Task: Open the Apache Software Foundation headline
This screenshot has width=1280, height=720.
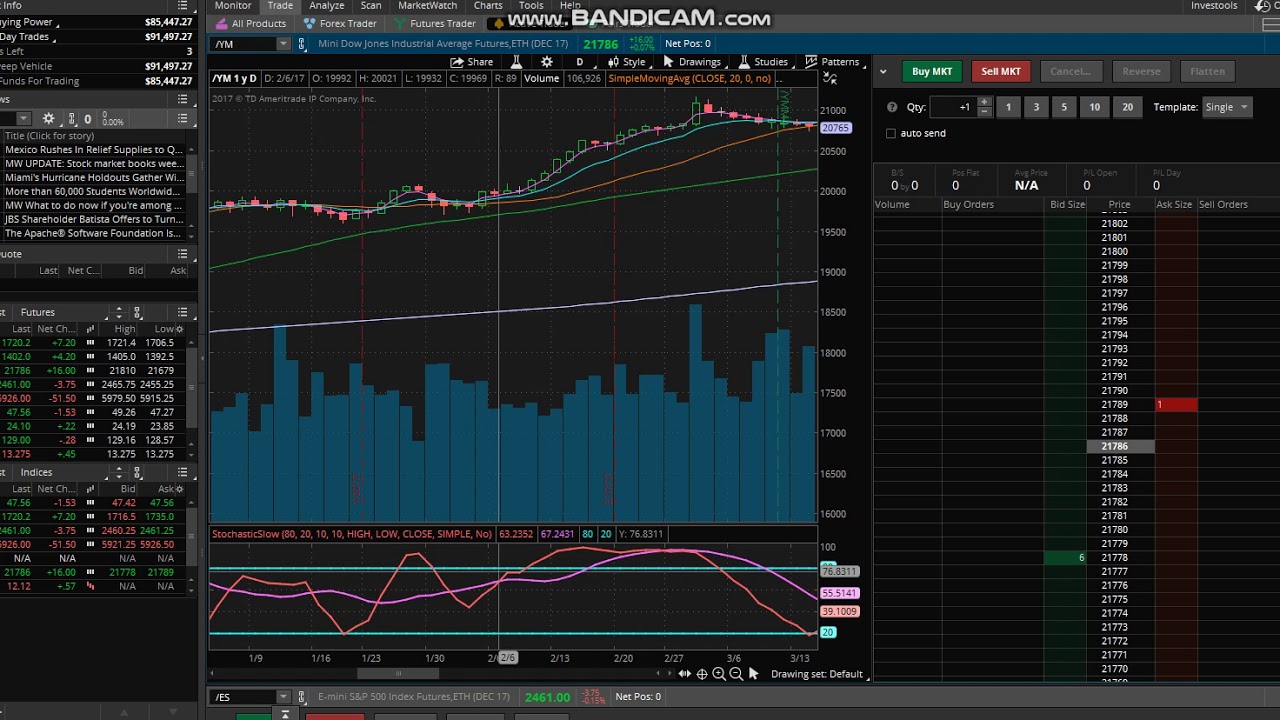Action: tap(94, 234)
